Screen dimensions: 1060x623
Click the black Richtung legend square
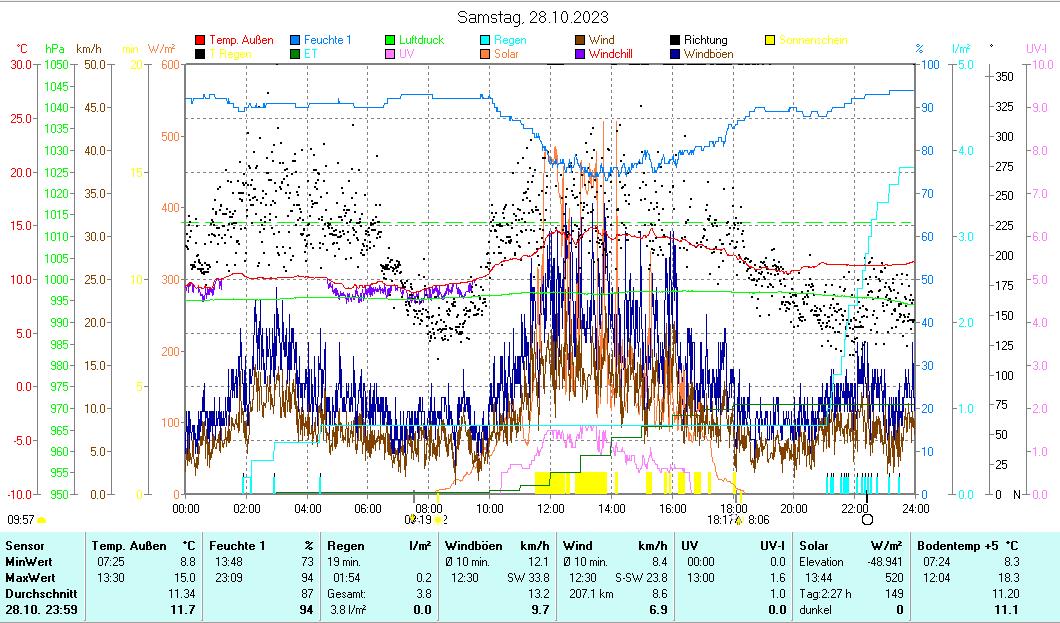tap(676, 41)
